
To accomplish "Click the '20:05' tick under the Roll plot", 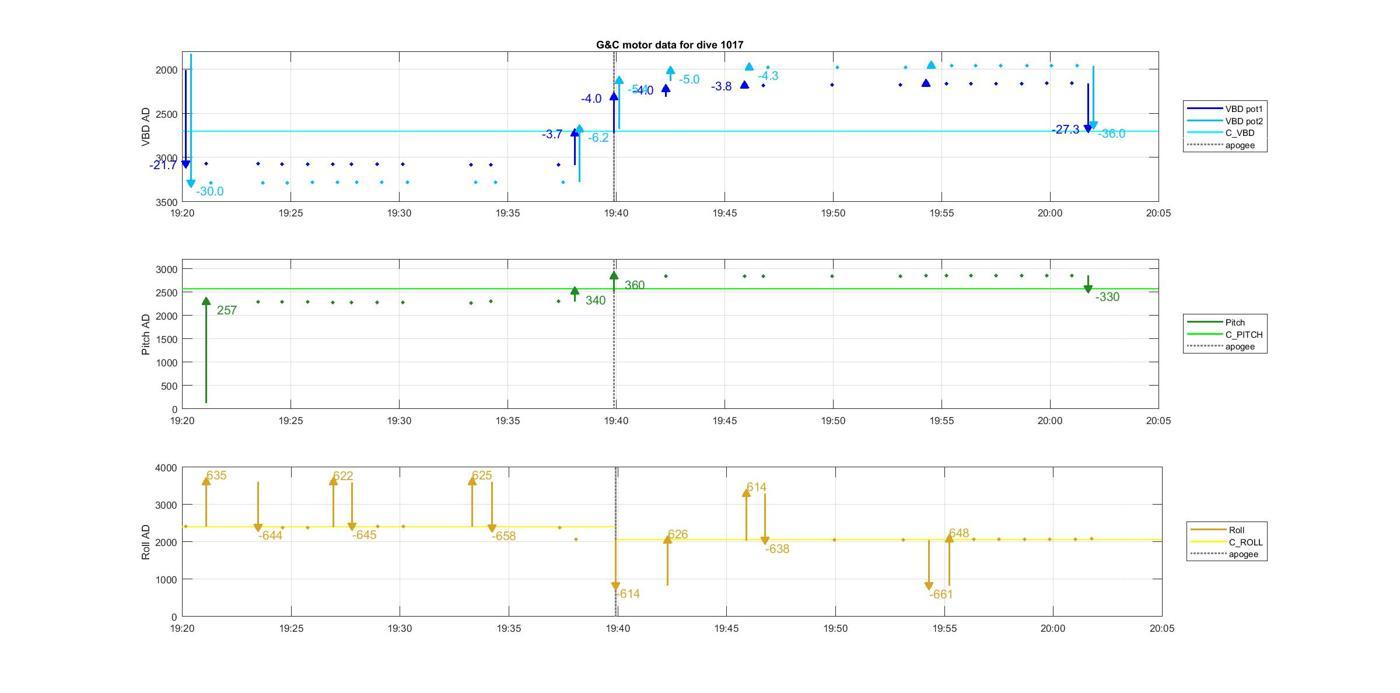I will [1162, 629].
